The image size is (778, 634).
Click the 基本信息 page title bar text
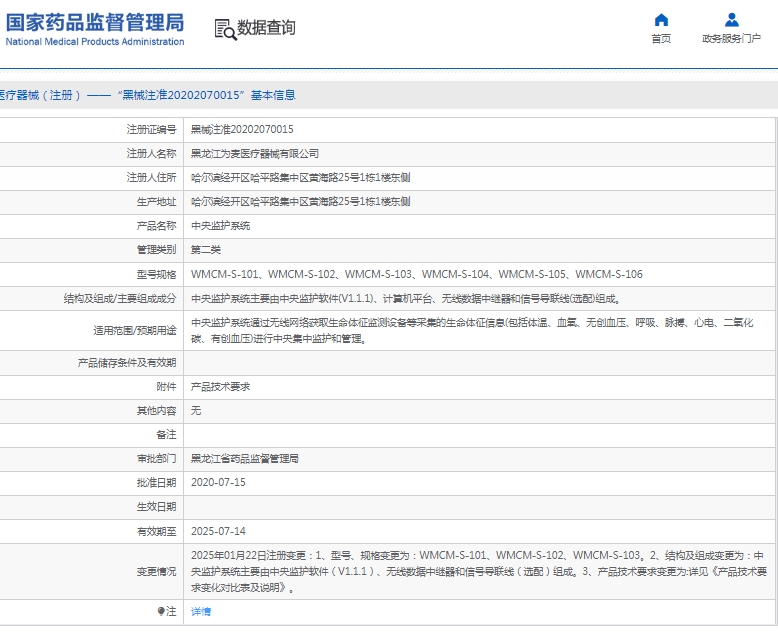[x=148, y=95]
